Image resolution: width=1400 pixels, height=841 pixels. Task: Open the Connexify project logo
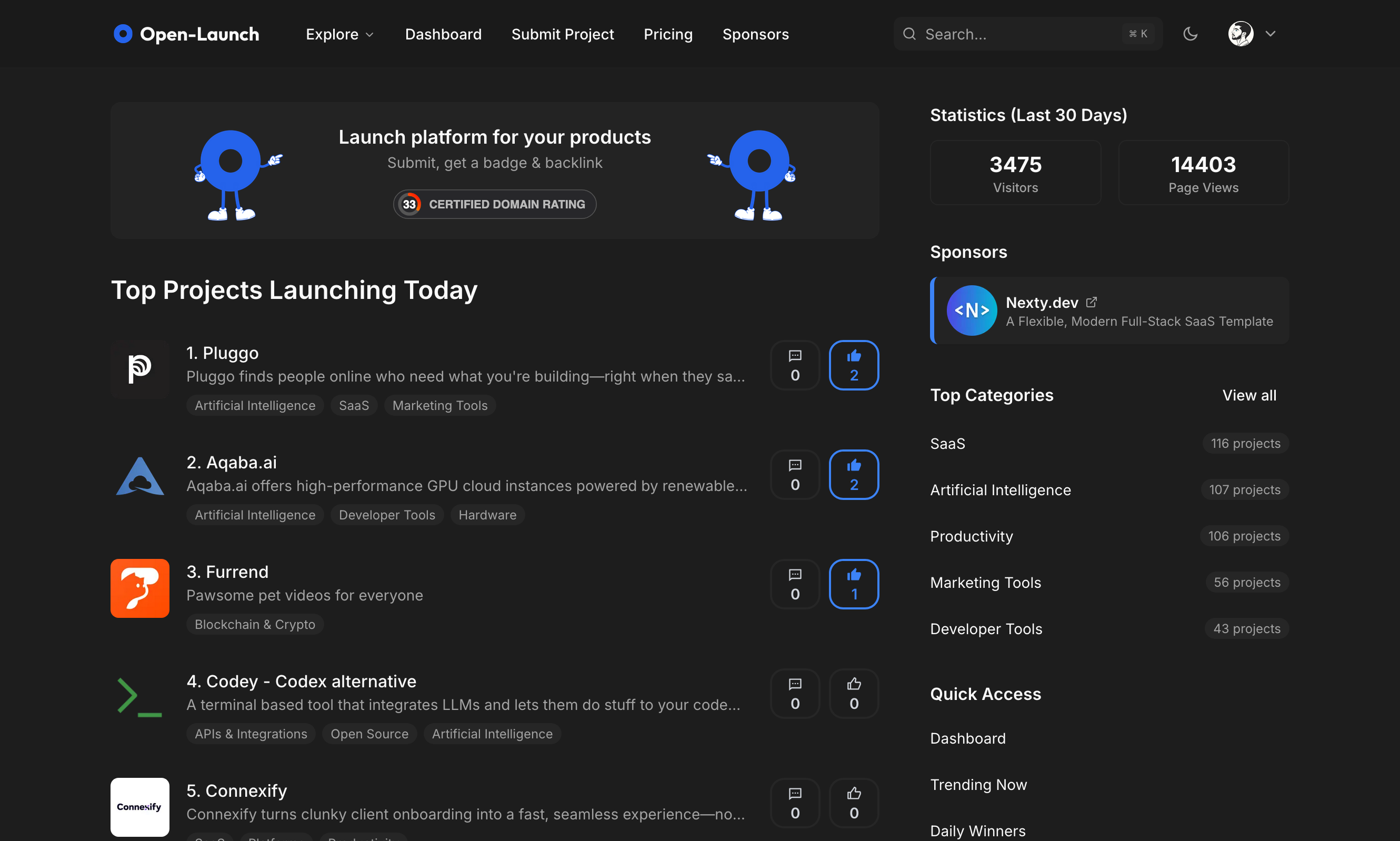140,807
